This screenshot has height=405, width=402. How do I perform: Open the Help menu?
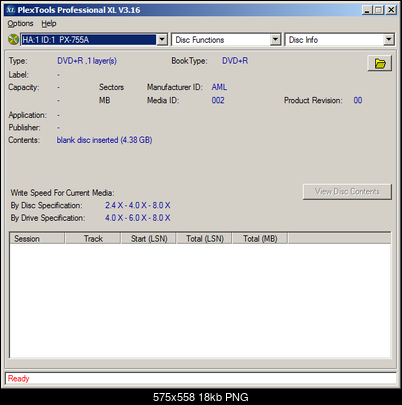pyautogui.click(x=49, y=24)
